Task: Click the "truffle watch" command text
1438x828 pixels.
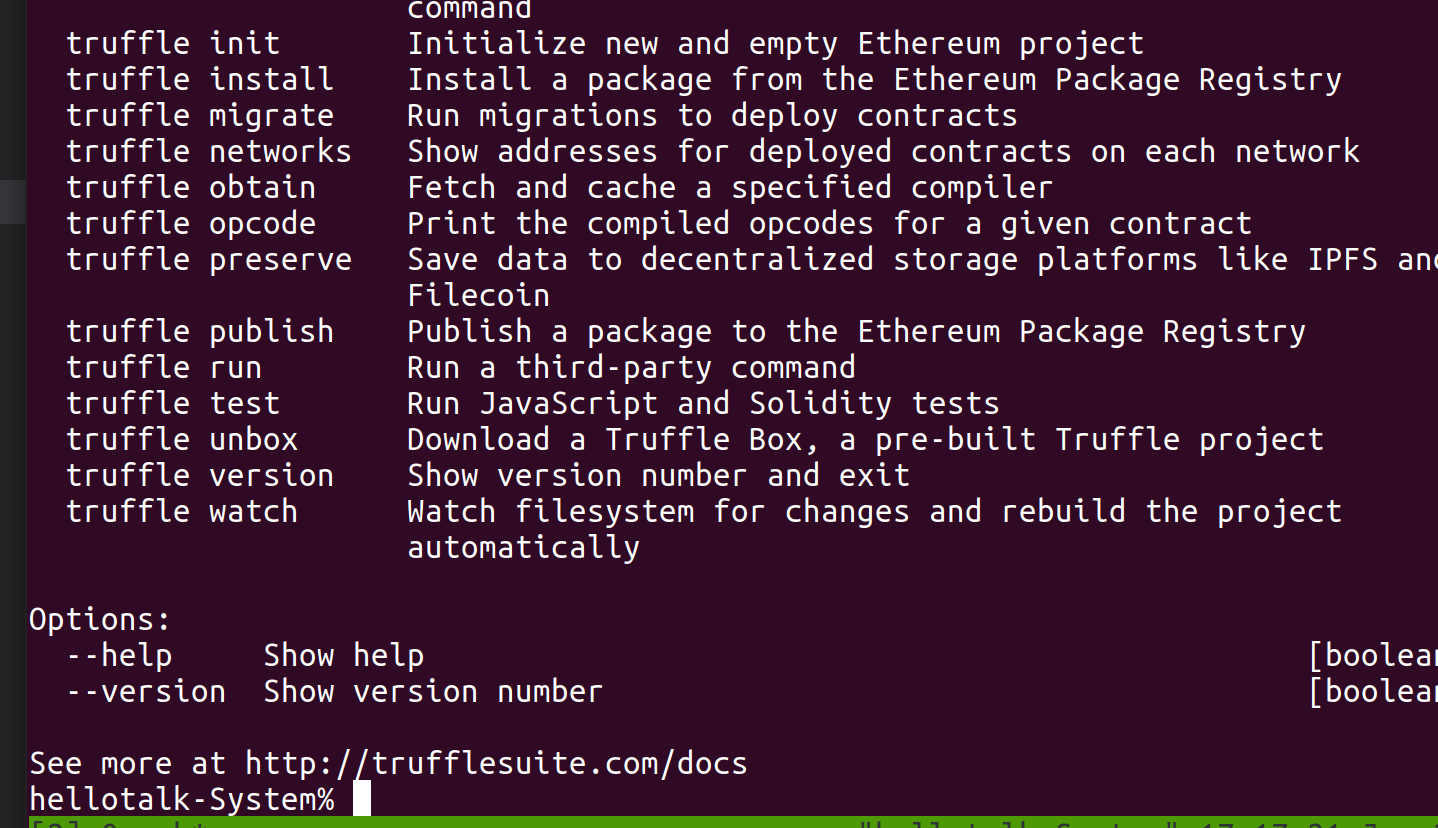Action: 182,512
